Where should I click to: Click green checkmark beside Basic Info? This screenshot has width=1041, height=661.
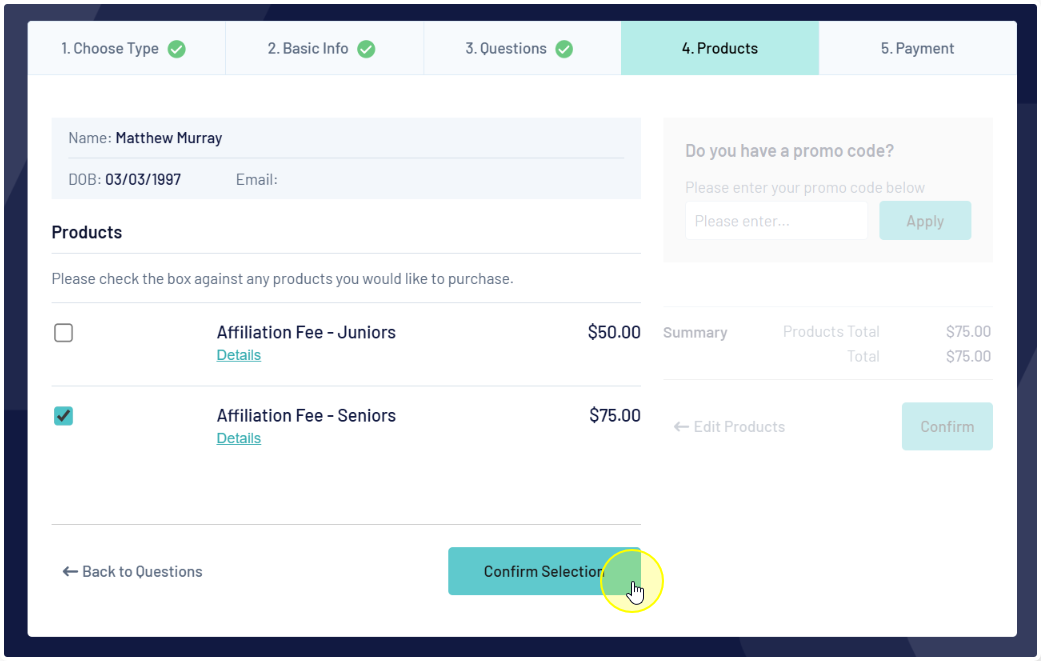point(366,49)
